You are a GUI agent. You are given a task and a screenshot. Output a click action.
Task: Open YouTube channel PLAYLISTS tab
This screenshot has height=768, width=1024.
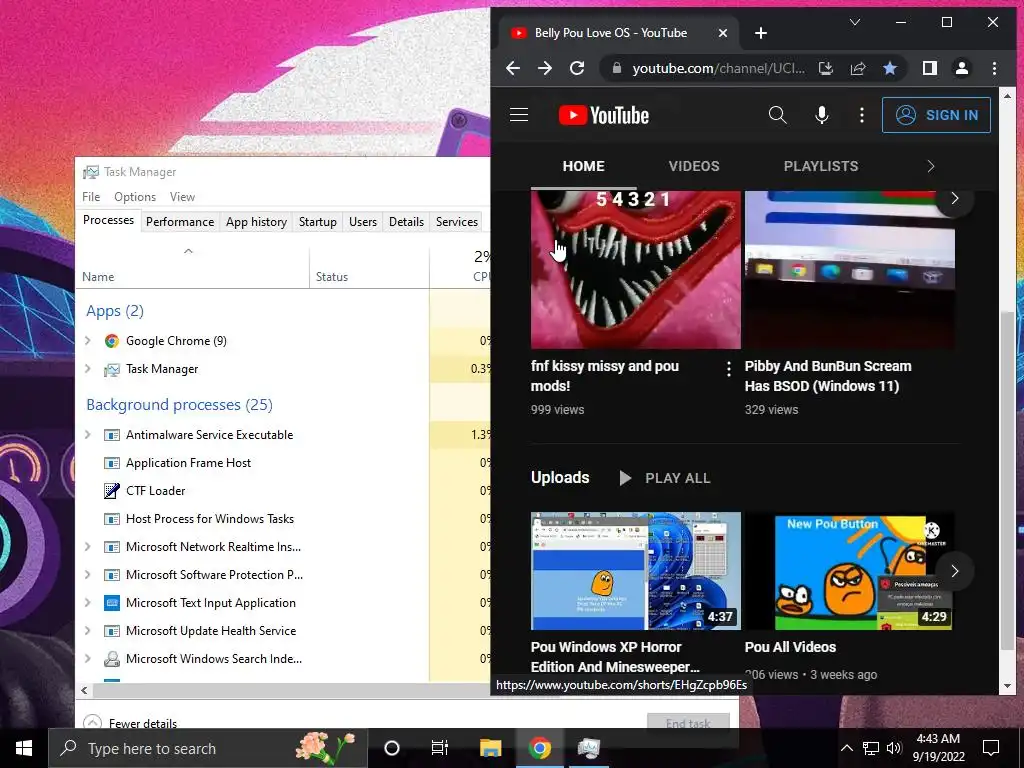click(821, 166)
